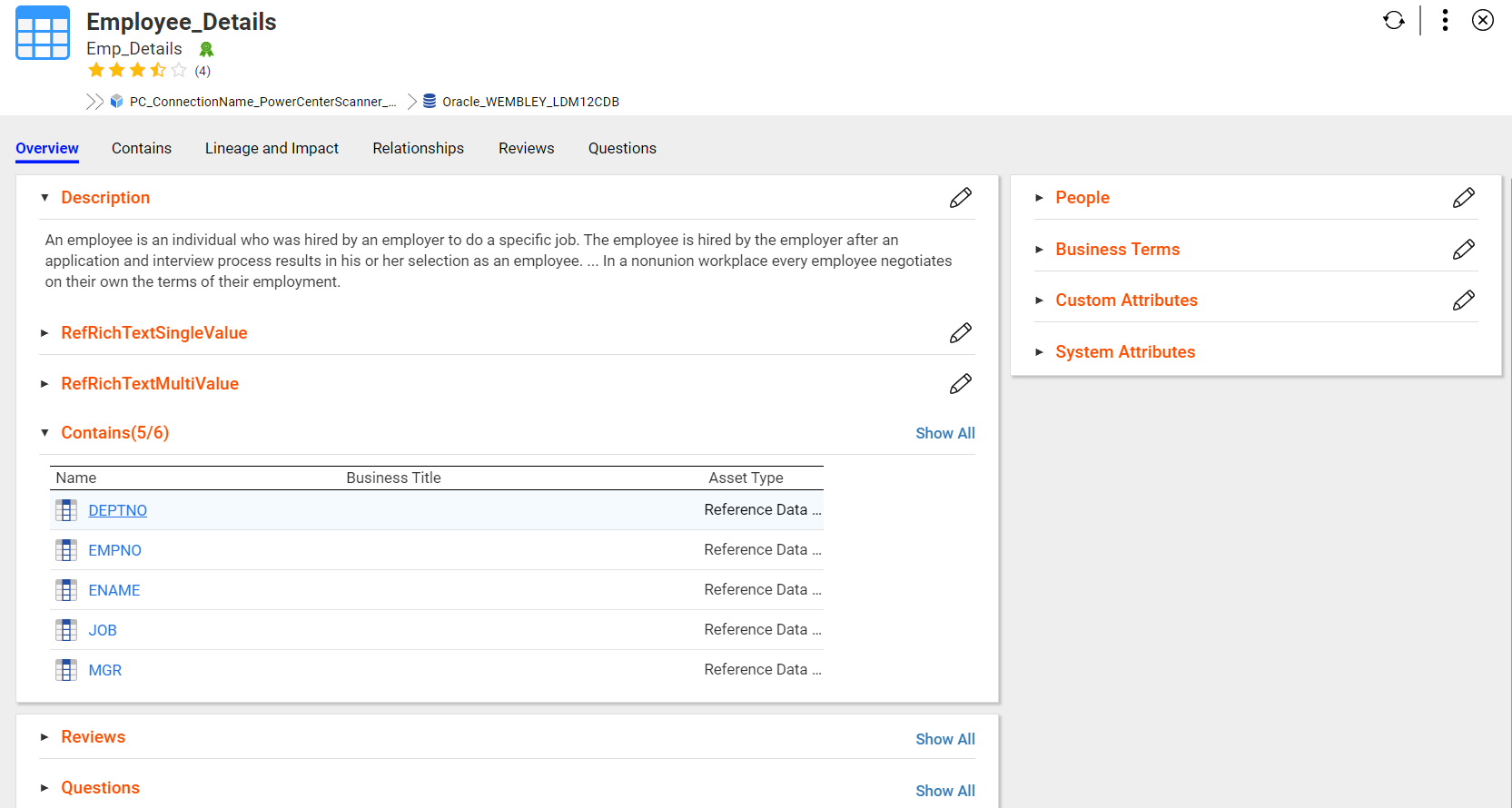Collapse the Description section

44,198
